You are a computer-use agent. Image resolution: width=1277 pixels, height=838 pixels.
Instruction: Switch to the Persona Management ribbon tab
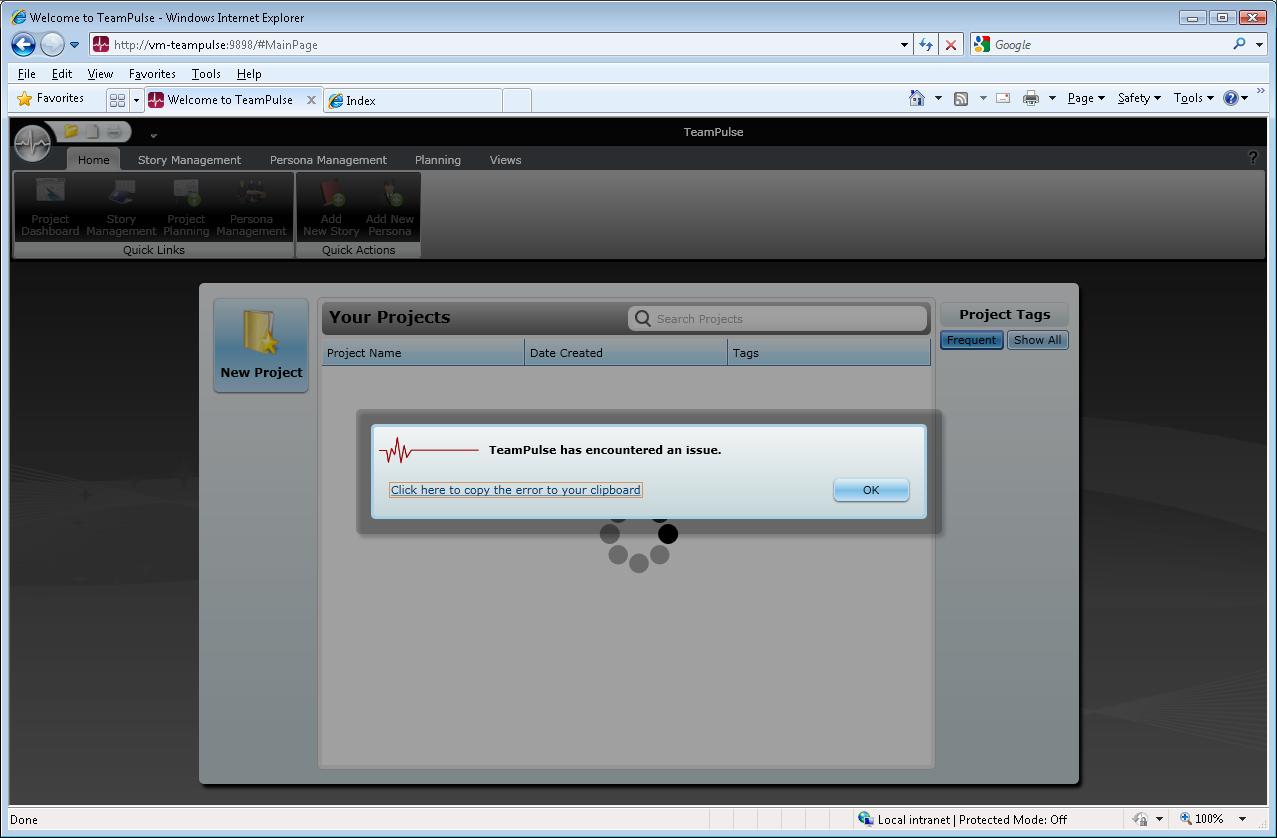(328, 159)
